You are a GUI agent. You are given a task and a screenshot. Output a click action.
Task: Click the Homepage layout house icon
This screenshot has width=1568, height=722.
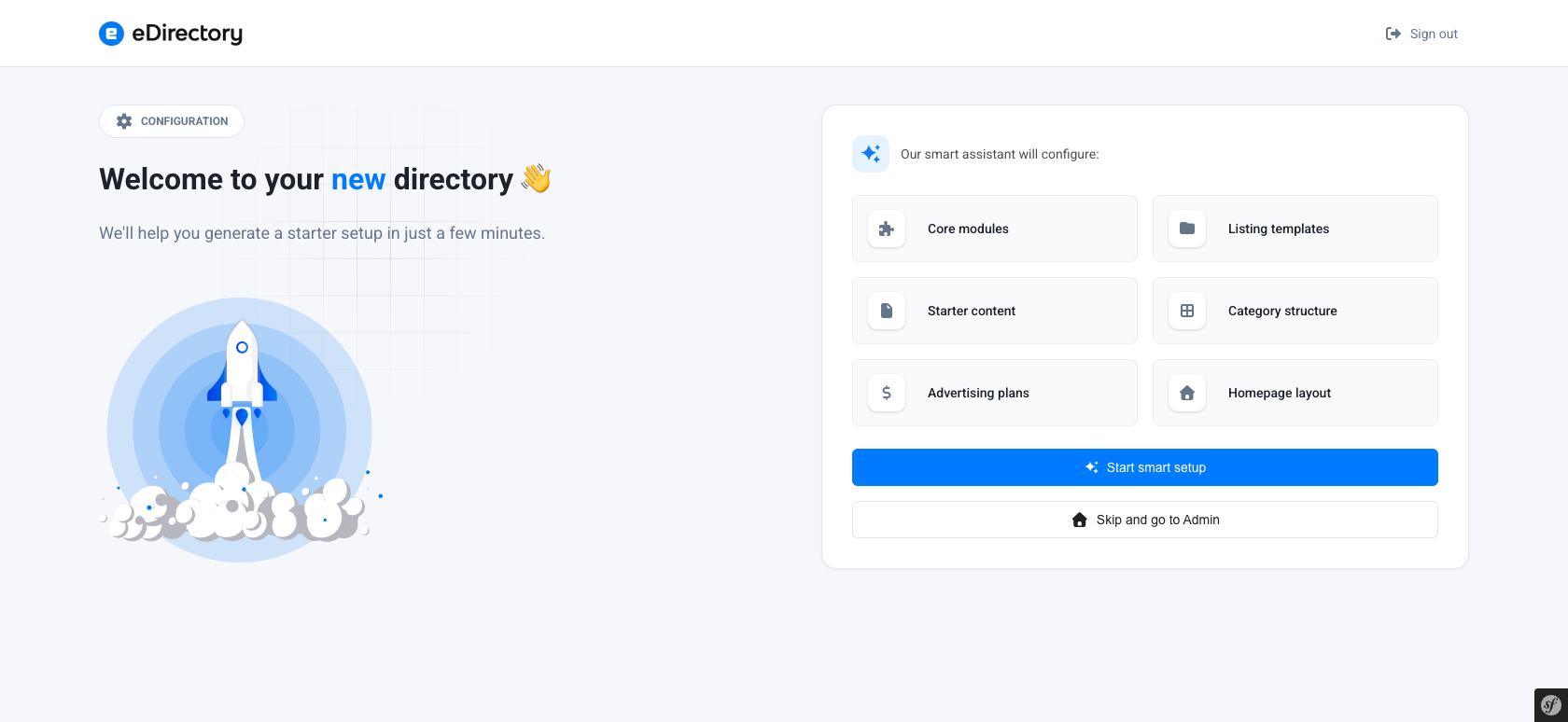[1187, 393]
